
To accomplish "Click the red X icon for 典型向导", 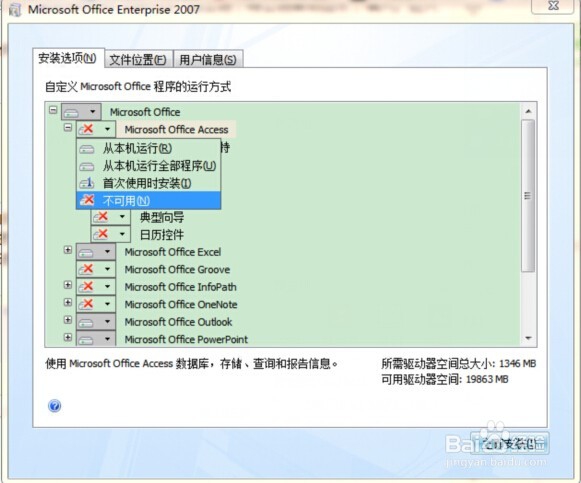I will pos(101,217).
